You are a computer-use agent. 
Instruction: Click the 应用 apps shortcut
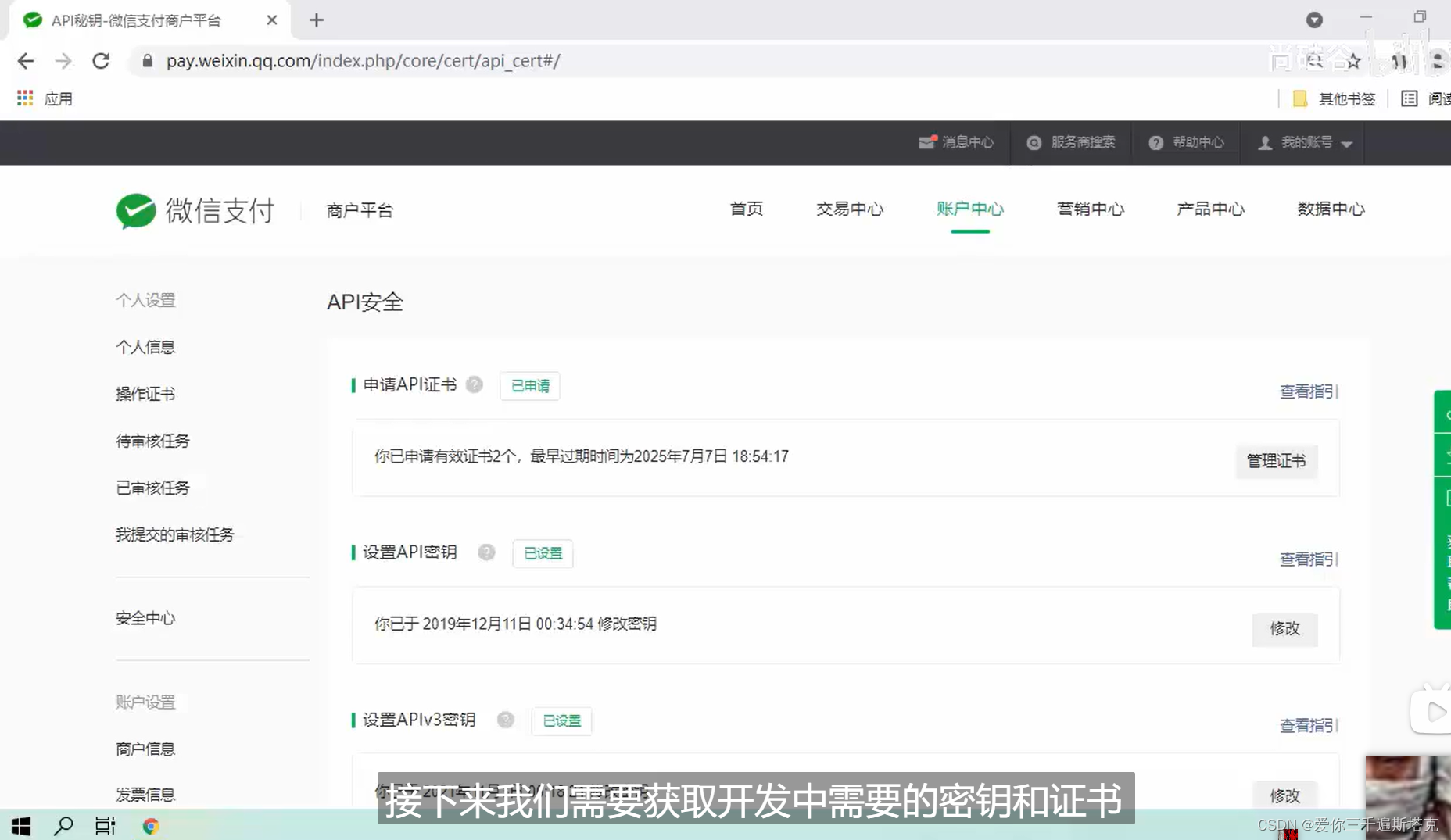tap(45, 98)
